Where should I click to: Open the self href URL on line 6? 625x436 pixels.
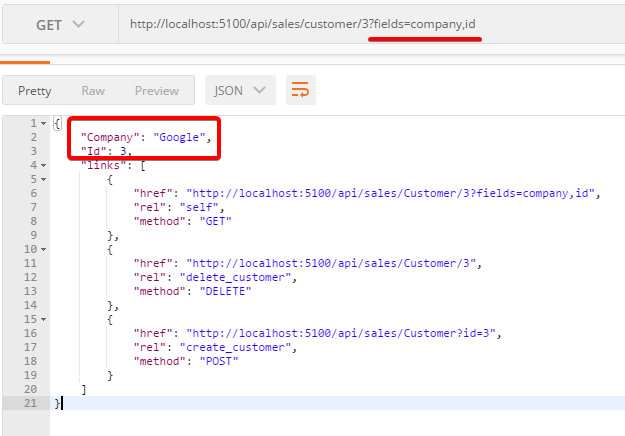(x=390, y=193)
